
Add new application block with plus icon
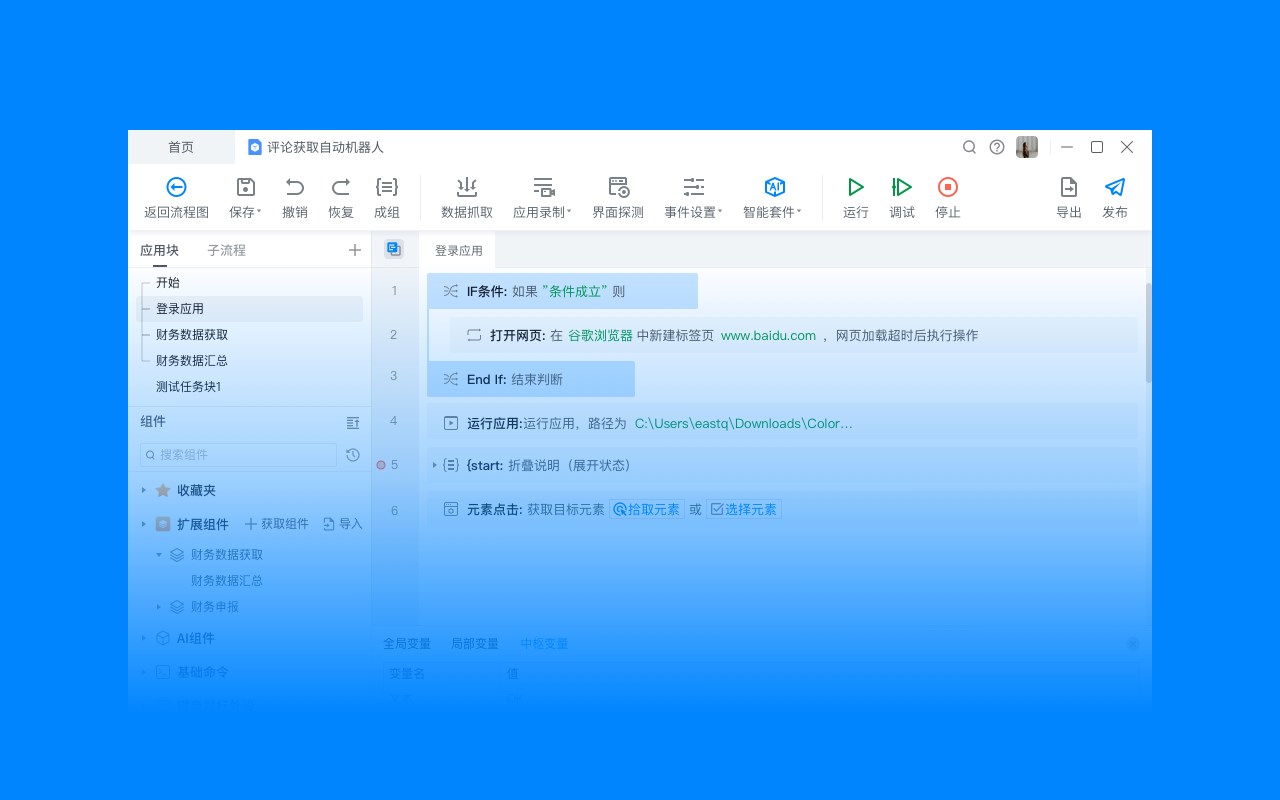[355, 250]
